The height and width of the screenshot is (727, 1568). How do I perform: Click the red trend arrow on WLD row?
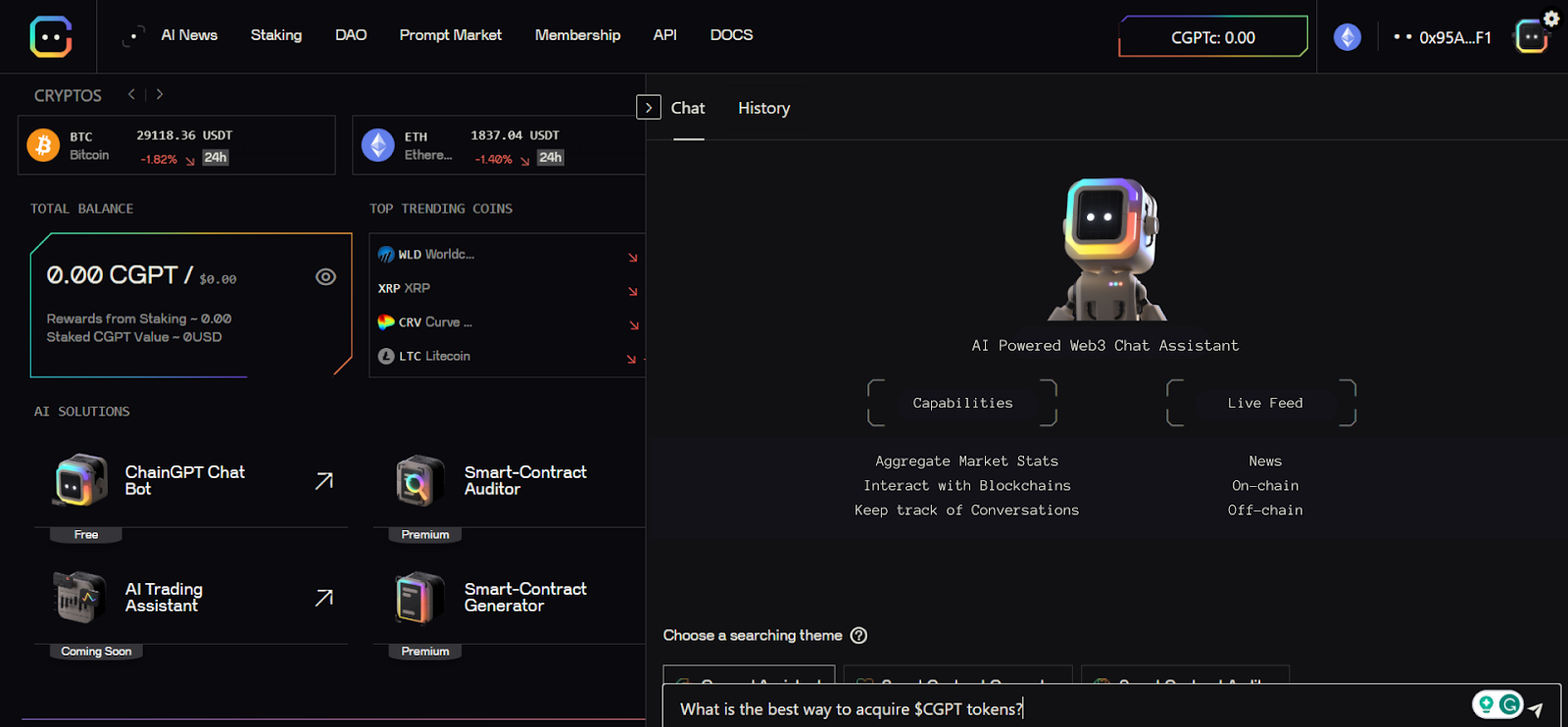click(633, 258)
